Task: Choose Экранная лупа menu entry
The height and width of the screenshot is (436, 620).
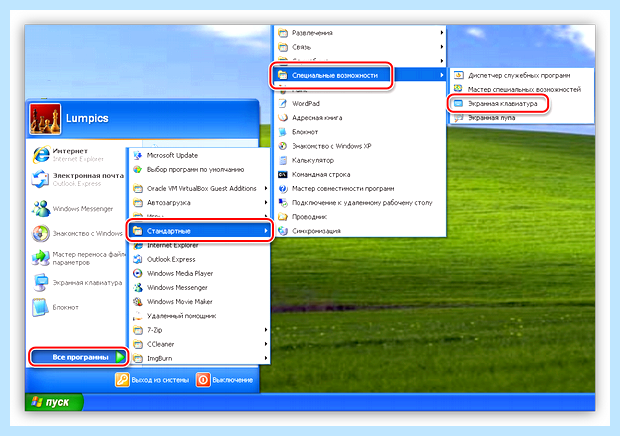Action: click(521, 118)
